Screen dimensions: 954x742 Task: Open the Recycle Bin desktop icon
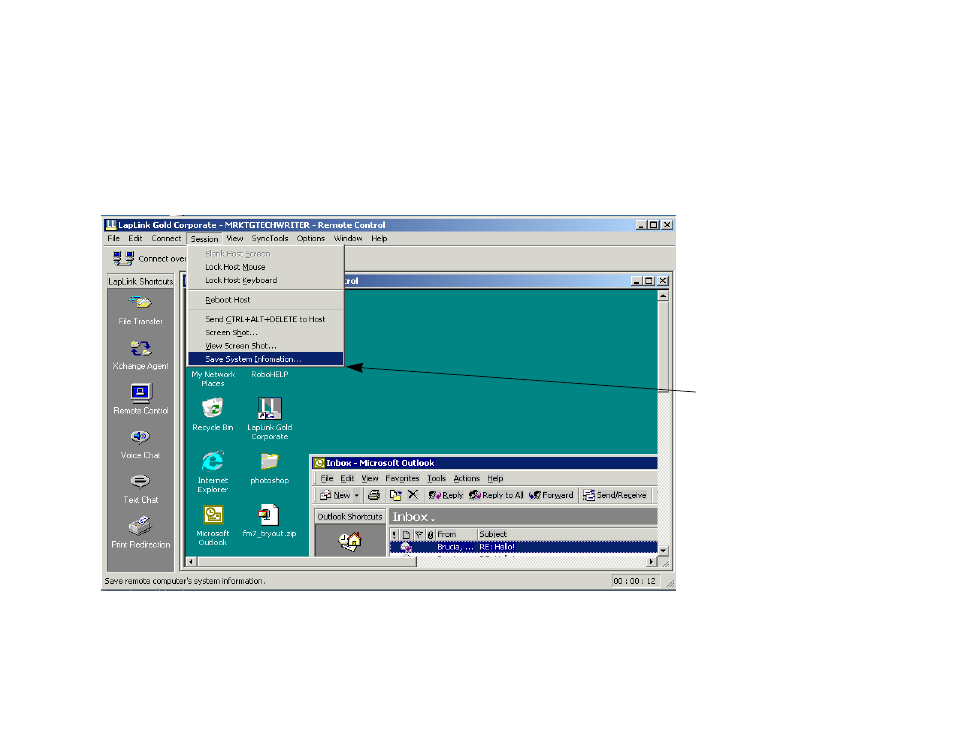pos(212,408)
